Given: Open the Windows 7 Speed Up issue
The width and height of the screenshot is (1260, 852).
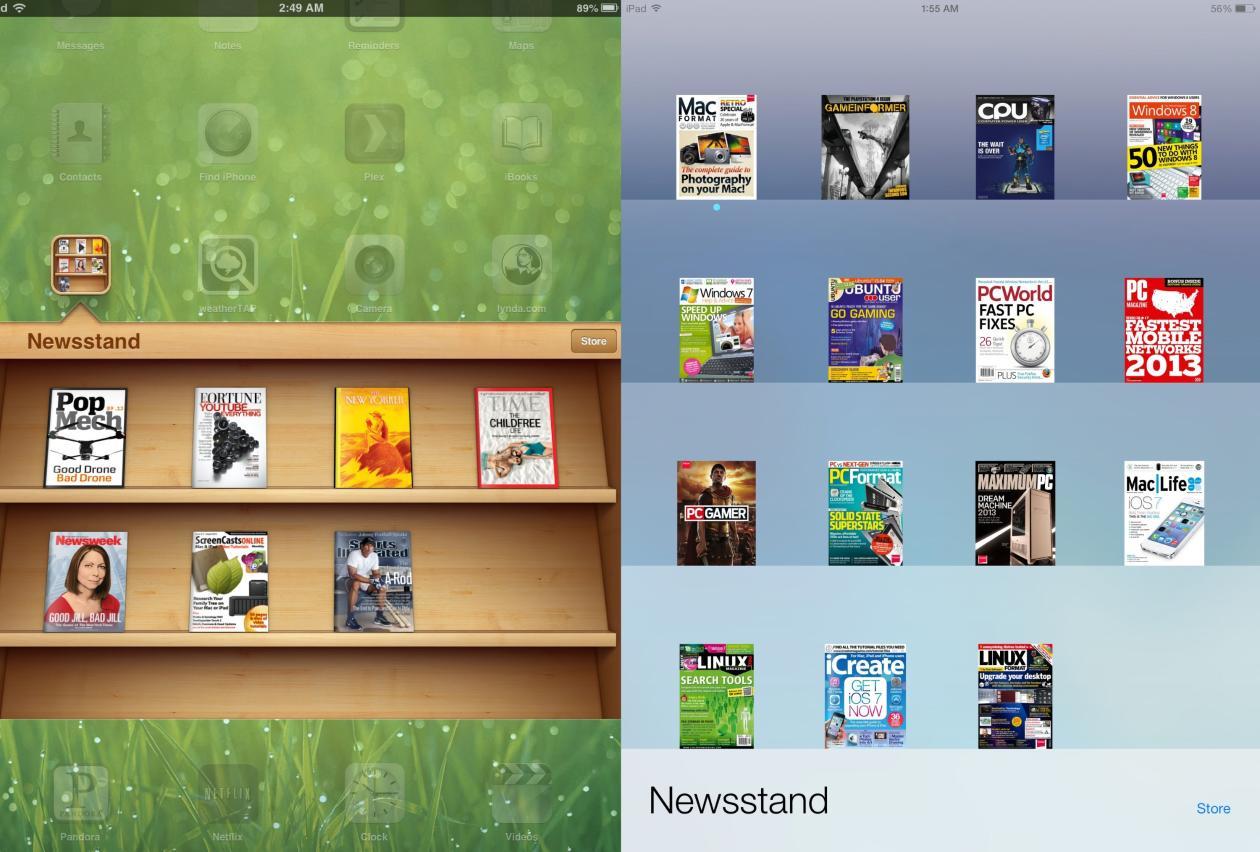Looking at the screenshot, I should pyautogui.click(x=716, y=330).
